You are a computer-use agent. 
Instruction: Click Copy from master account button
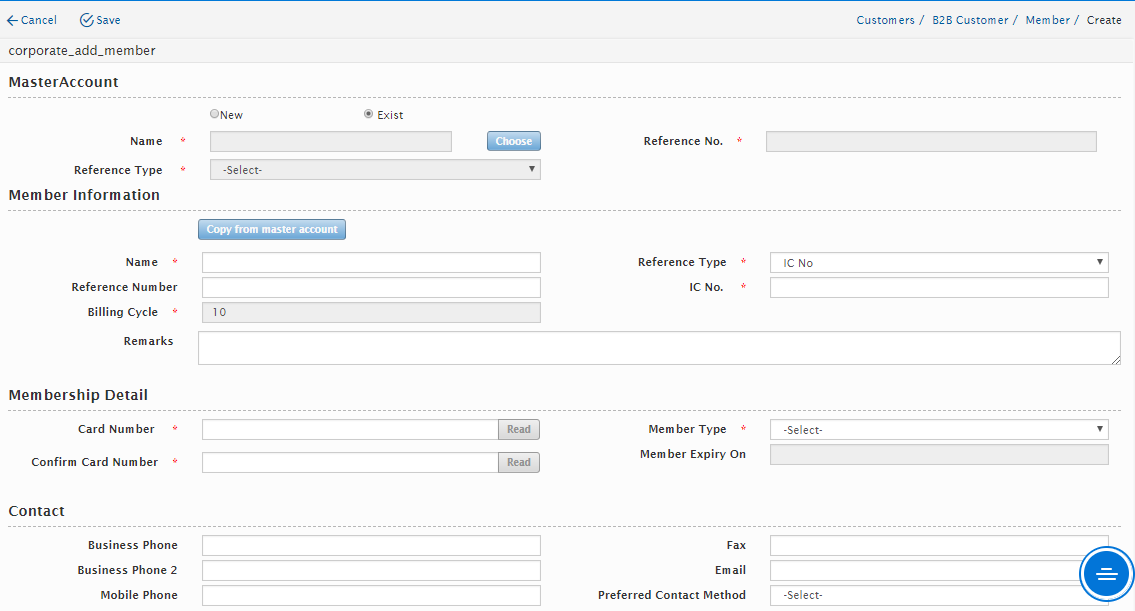pos(272,230)
